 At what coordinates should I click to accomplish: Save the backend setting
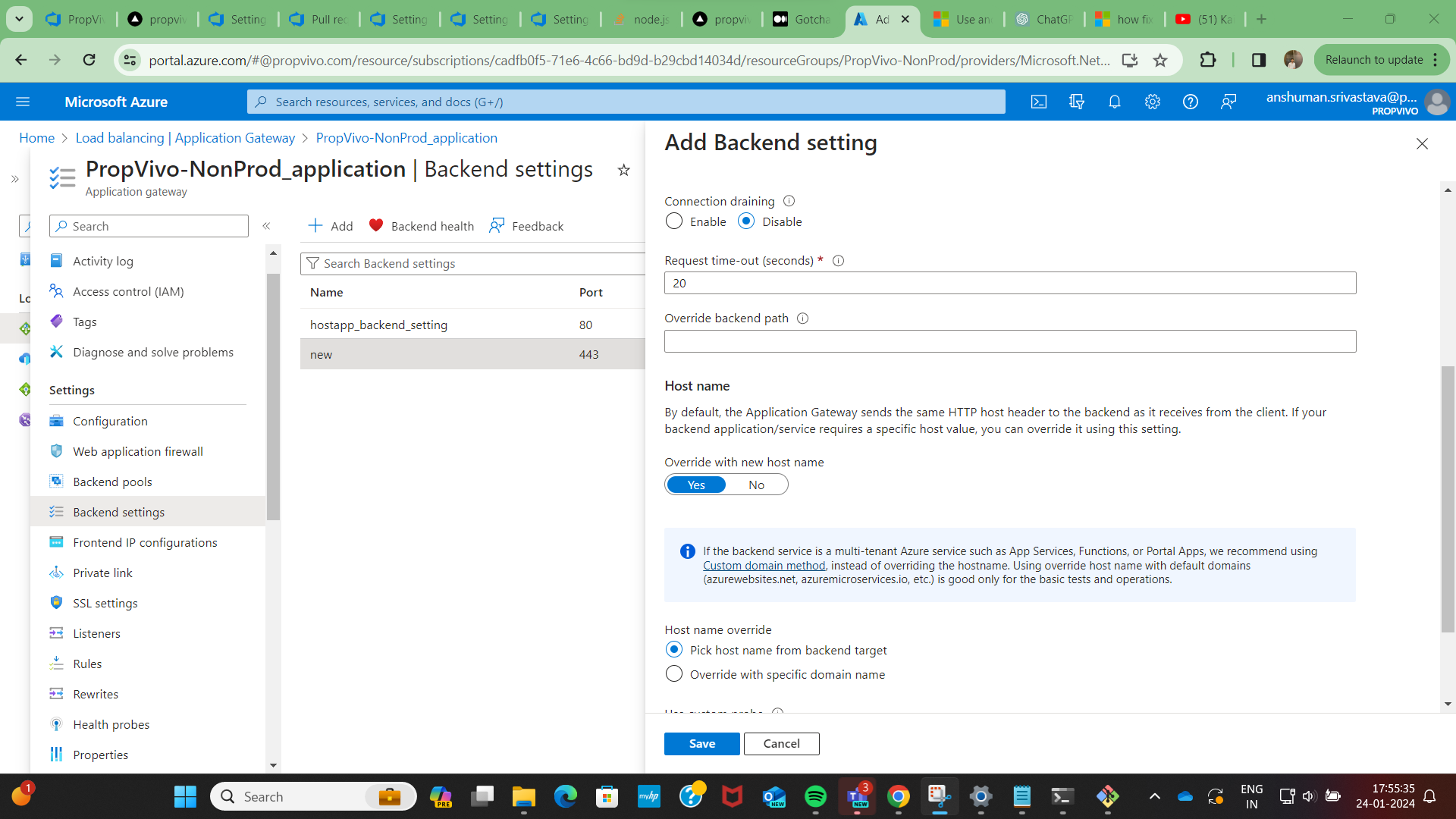click(x=702, y=744)
